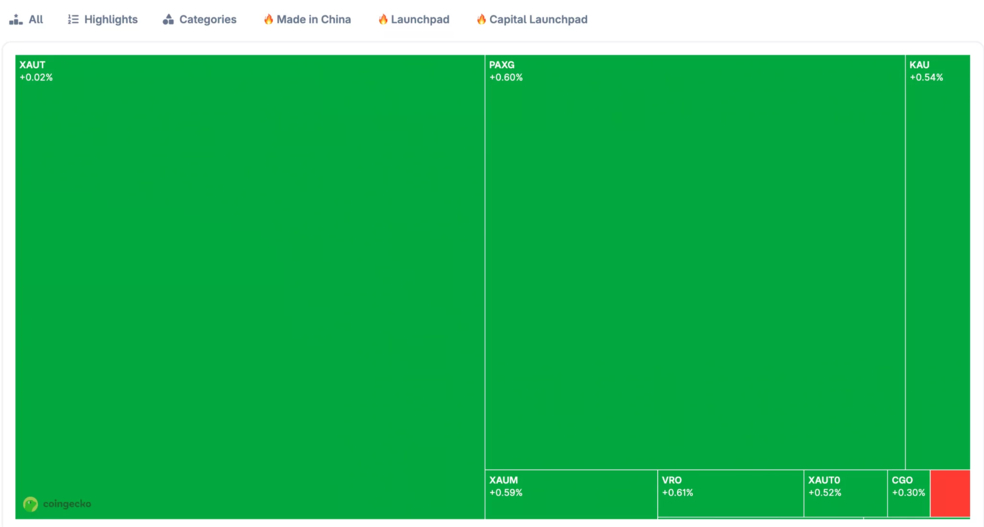Click the list icon next to Highlights

[73, 20]
